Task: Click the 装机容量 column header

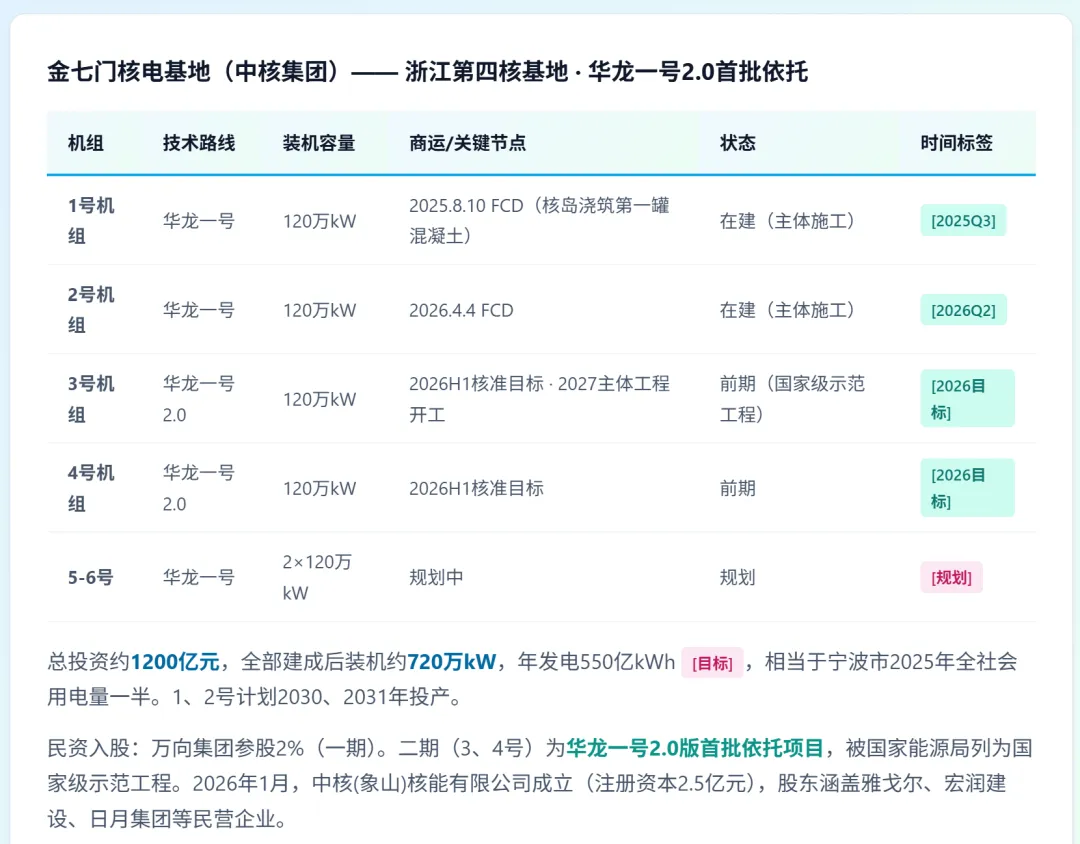Action: coord(319,143)
